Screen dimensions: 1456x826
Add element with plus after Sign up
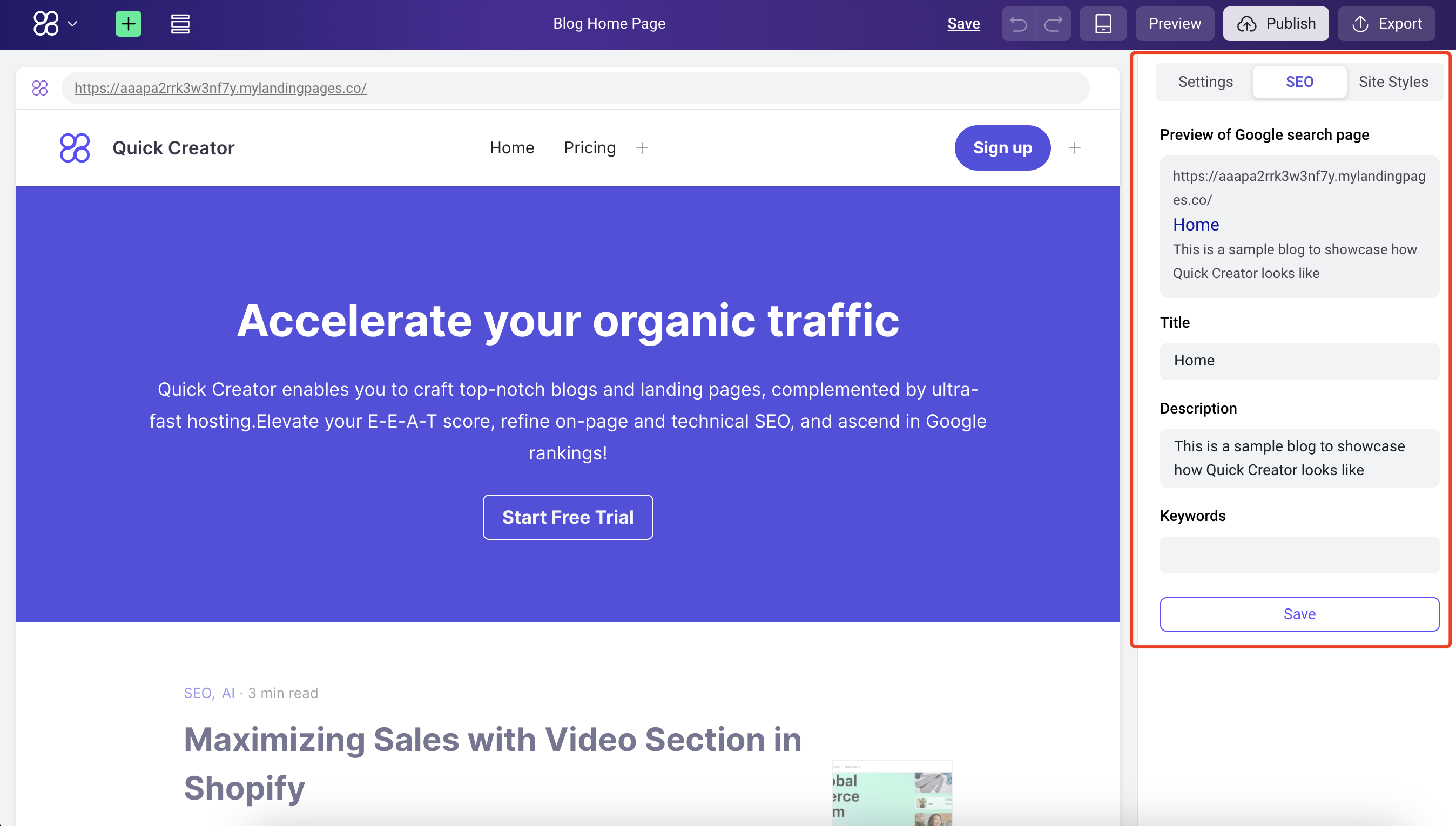pyautogui.click(x=1074, y=148)
